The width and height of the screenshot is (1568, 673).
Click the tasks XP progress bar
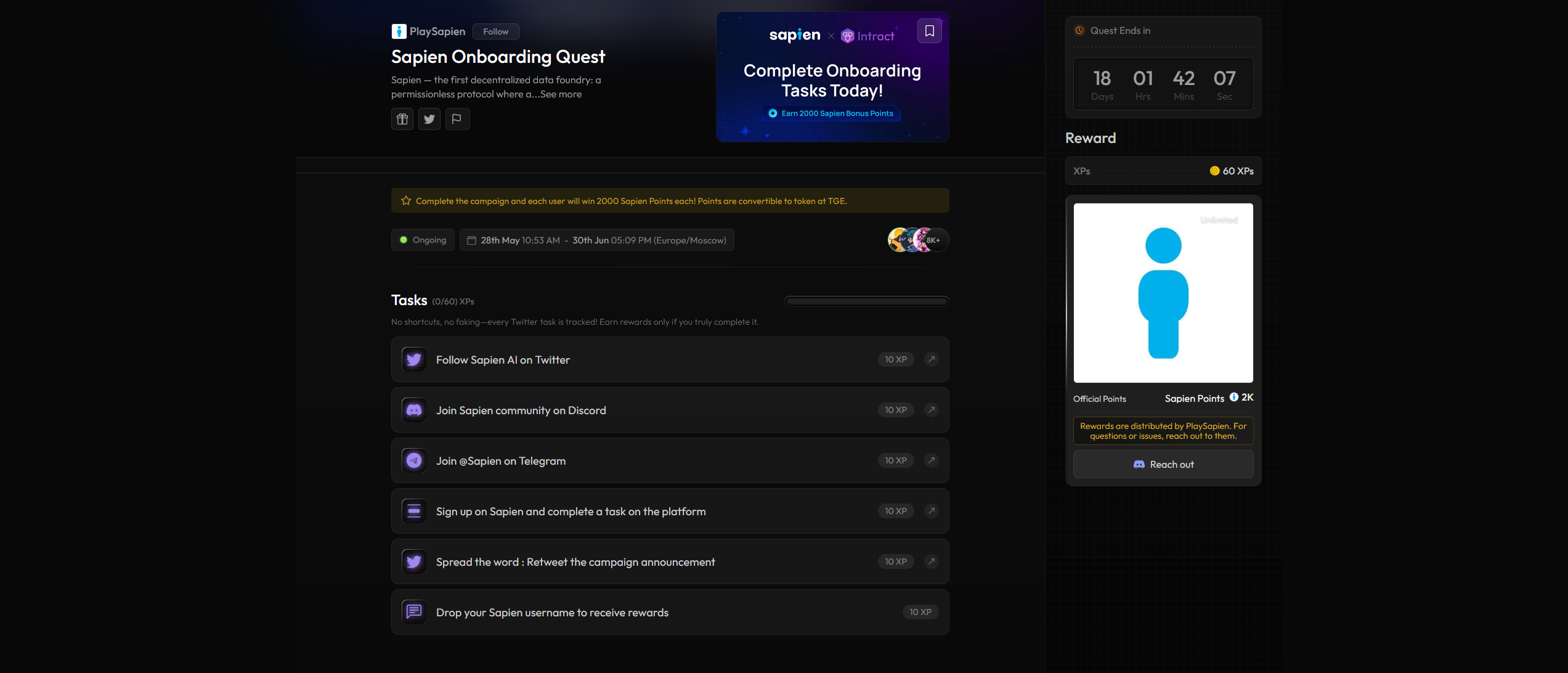tap(867, 301)
